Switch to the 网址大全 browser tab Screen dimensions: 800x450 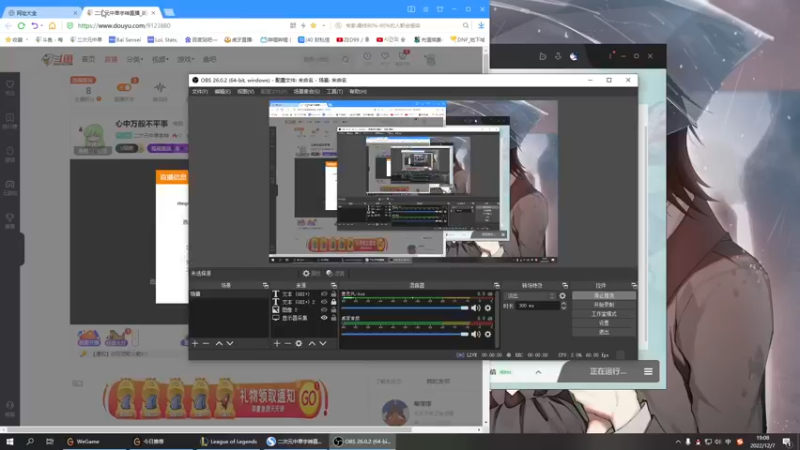(41, 13)
